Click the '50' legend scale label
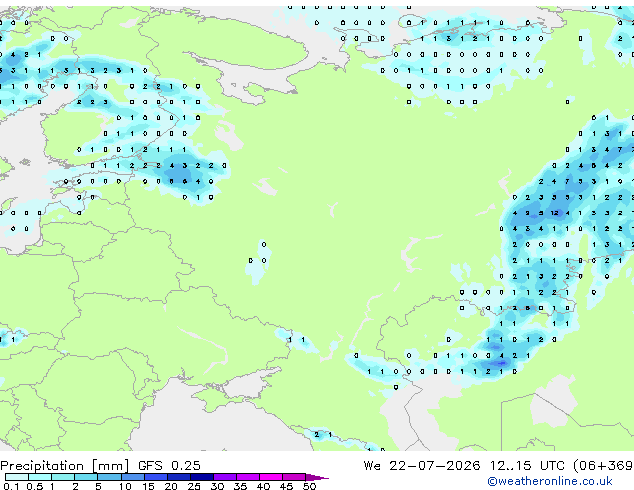634x490 pixels. tap(309, 486)
